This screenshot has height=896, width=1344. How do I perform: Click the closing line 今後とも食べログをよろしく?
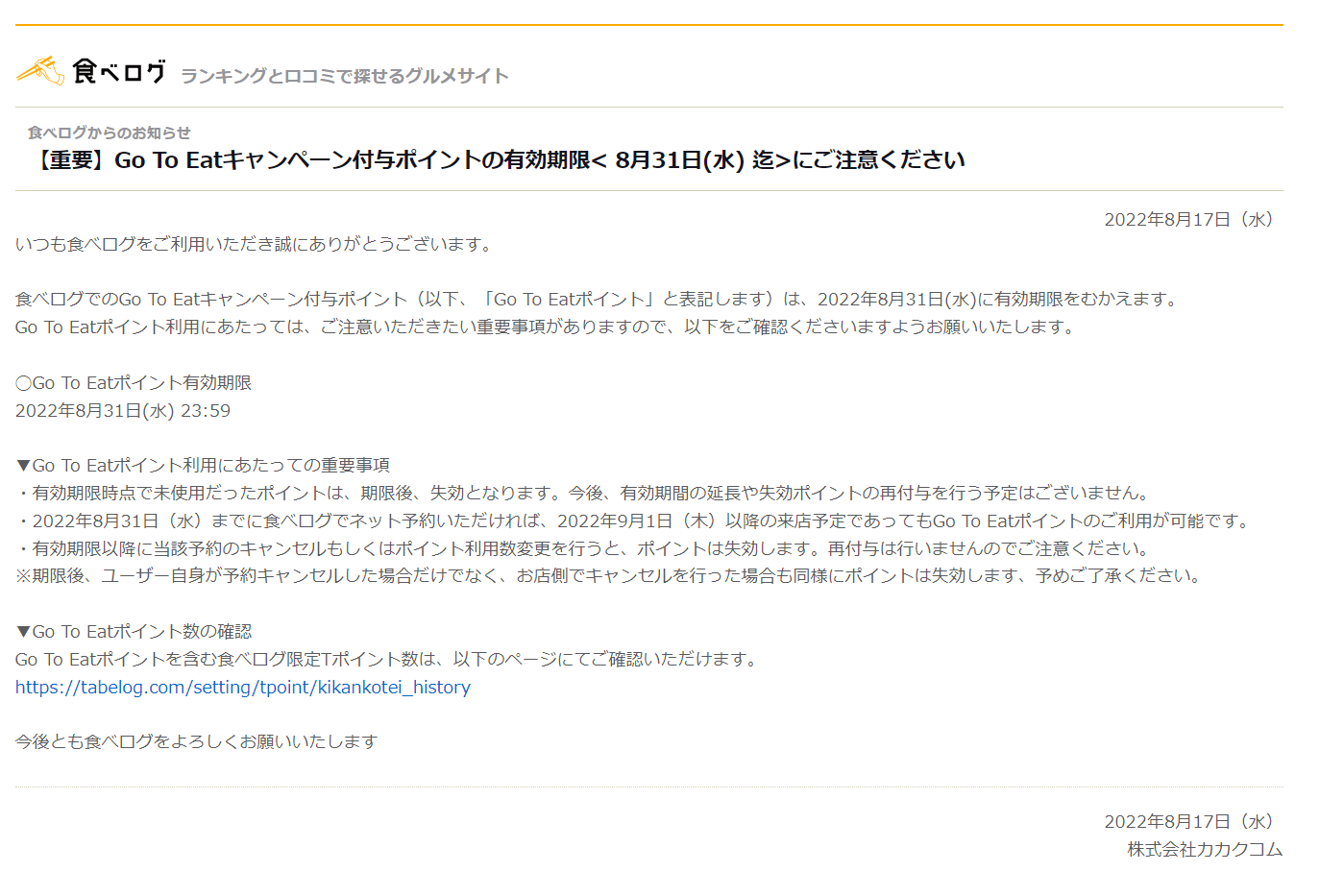197,742
